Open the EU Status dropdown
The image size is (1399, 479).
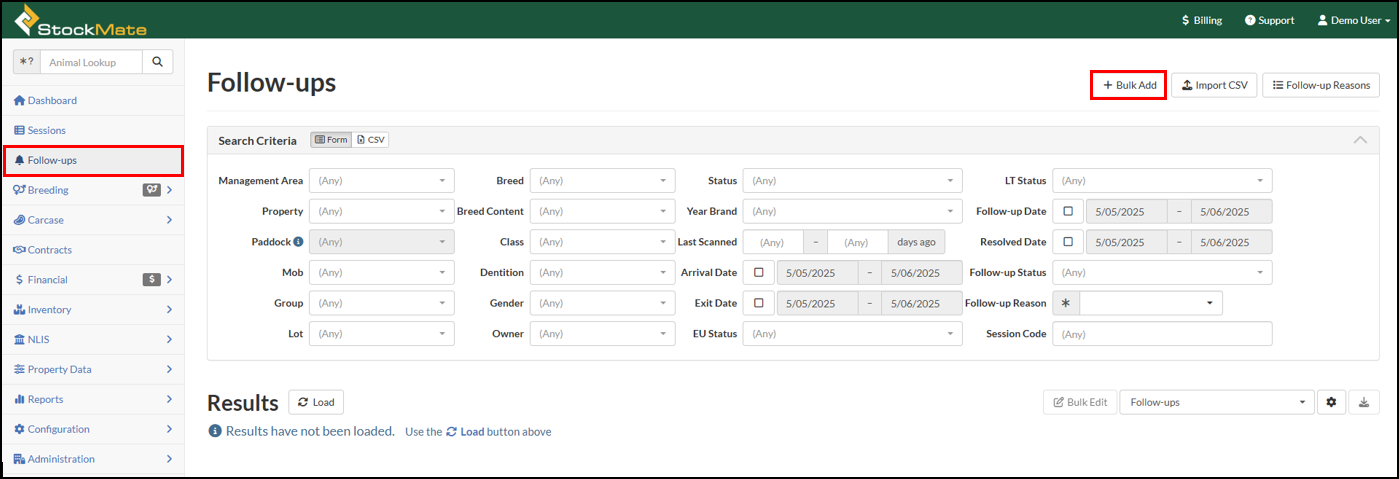pyautogui.click(x=852, y=334)
